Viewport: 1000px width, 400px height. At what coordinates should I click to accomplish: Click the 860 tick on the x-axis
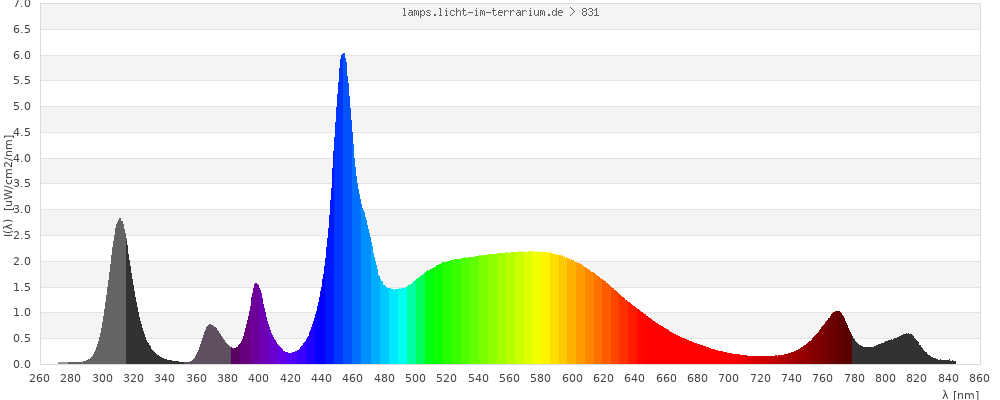click(979, 378)
